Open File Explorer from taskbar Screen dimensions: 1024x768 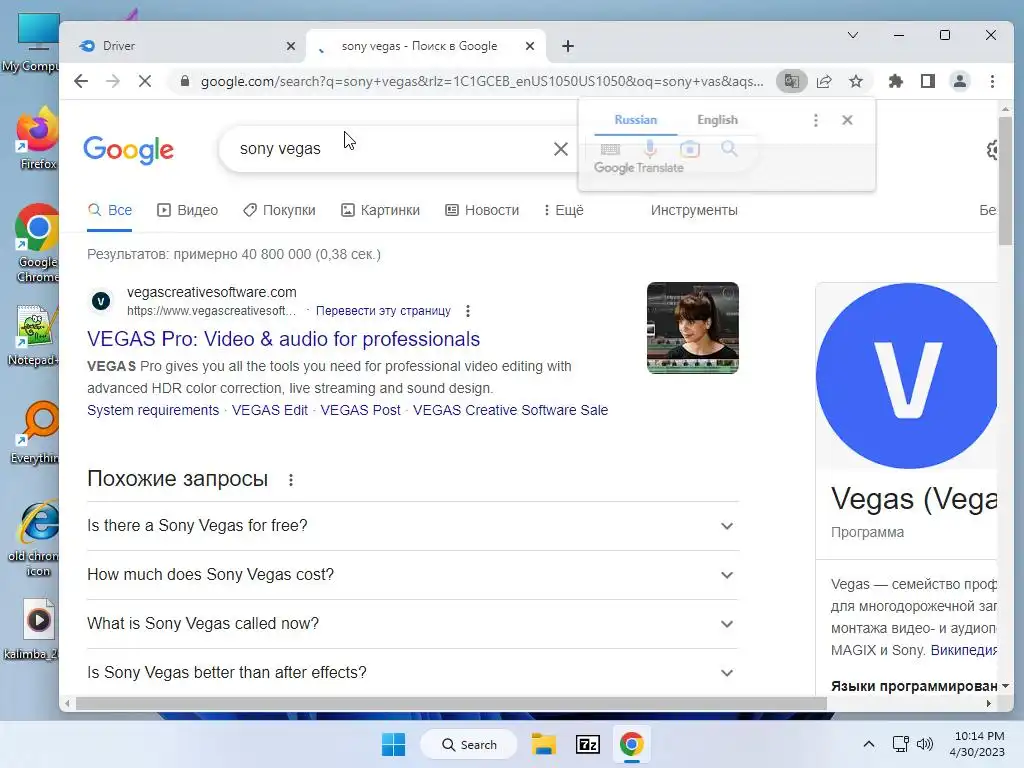pos(543,744)
